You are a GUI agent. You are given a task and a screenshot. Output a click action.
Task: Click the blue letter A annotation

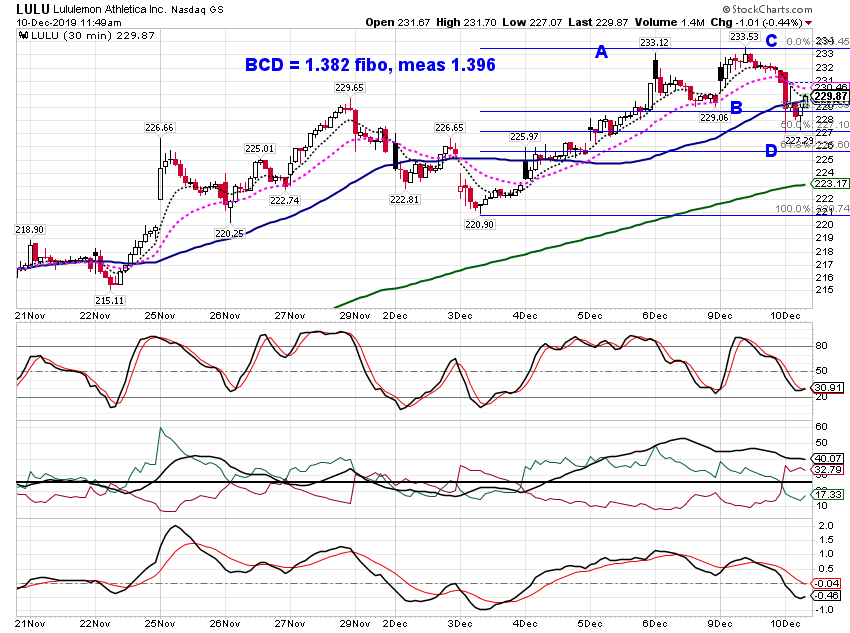(x=601, y=52)
